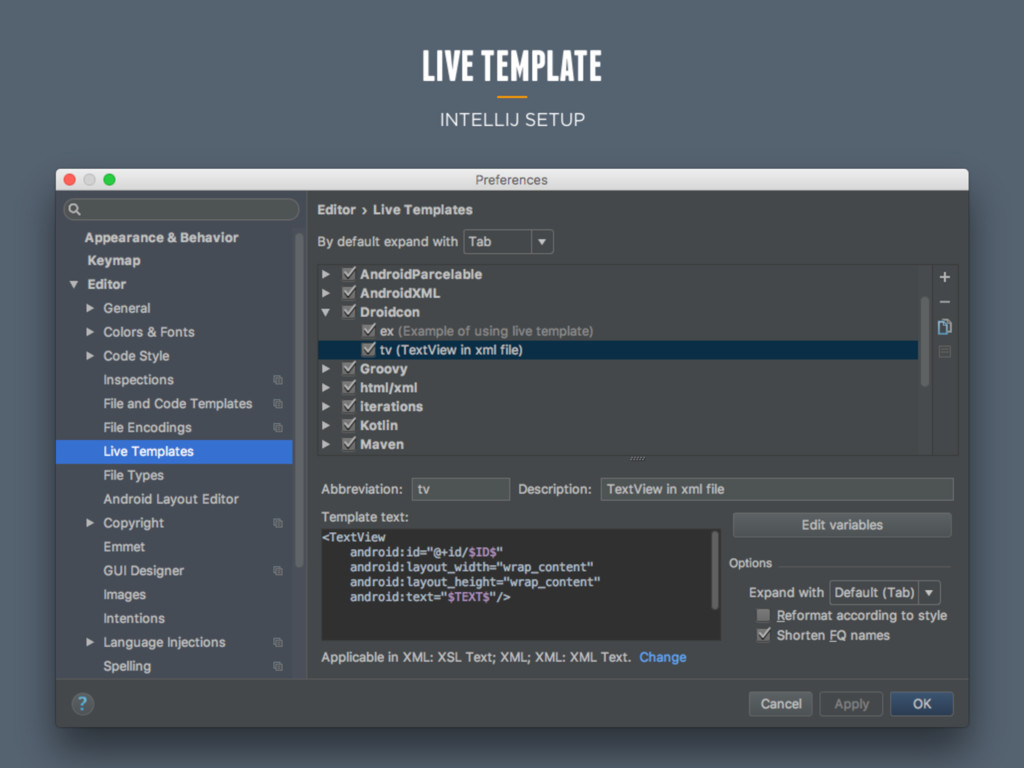Expand the Code Style node
This screenshot has width=1024, height=768.
click(x=90, y=356)
